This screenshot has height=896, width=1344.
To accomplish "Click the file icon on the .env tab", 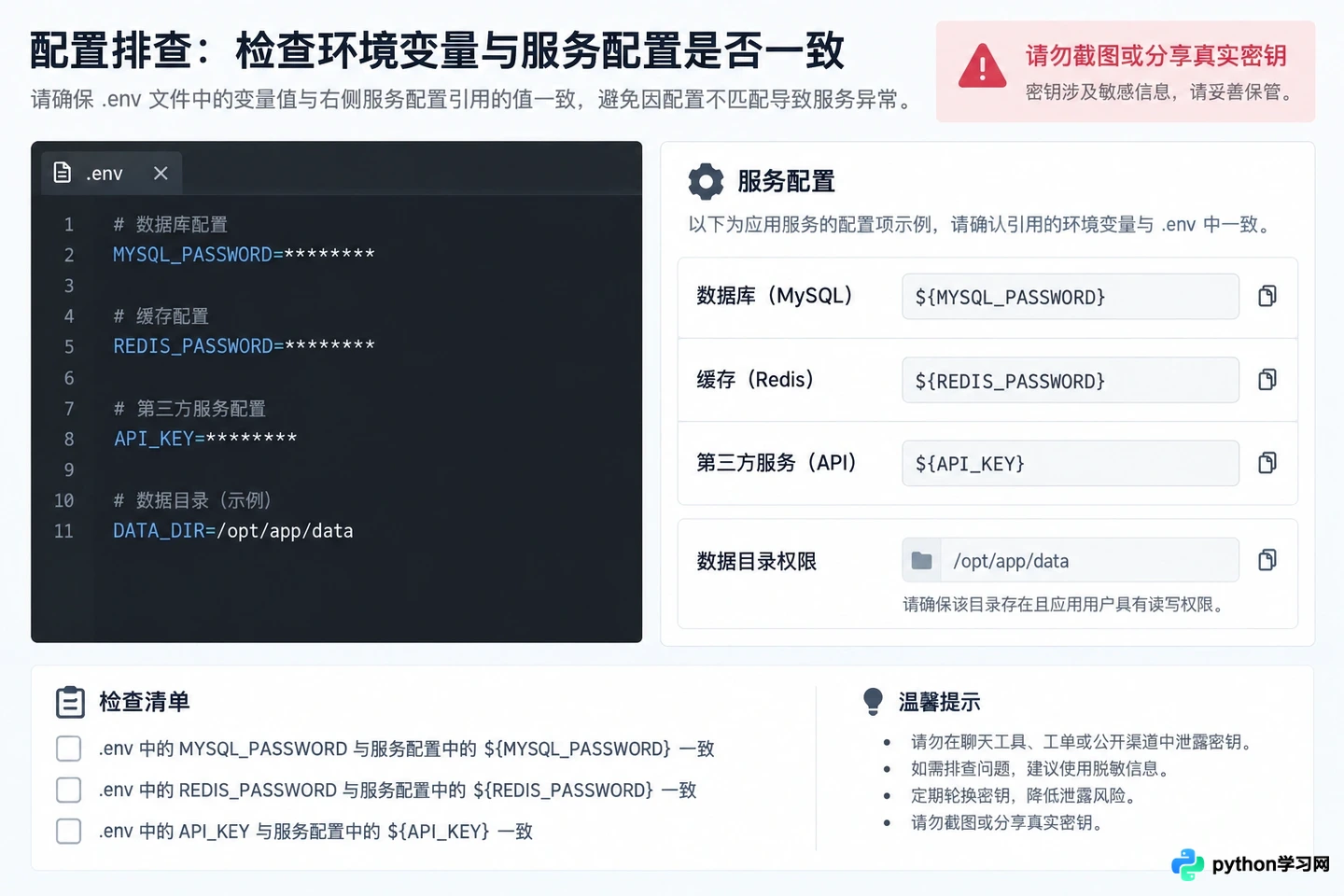I will point(63,173).
